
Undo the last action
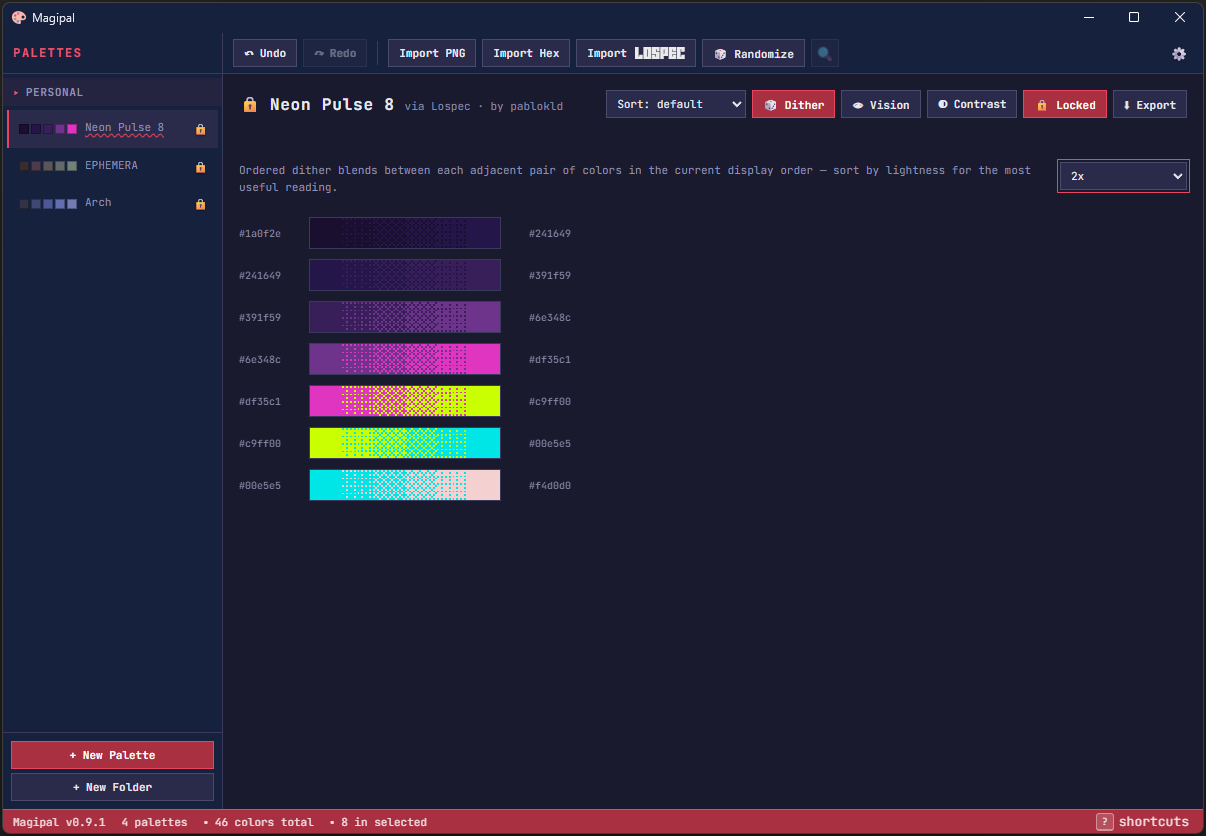click(265, 54)
